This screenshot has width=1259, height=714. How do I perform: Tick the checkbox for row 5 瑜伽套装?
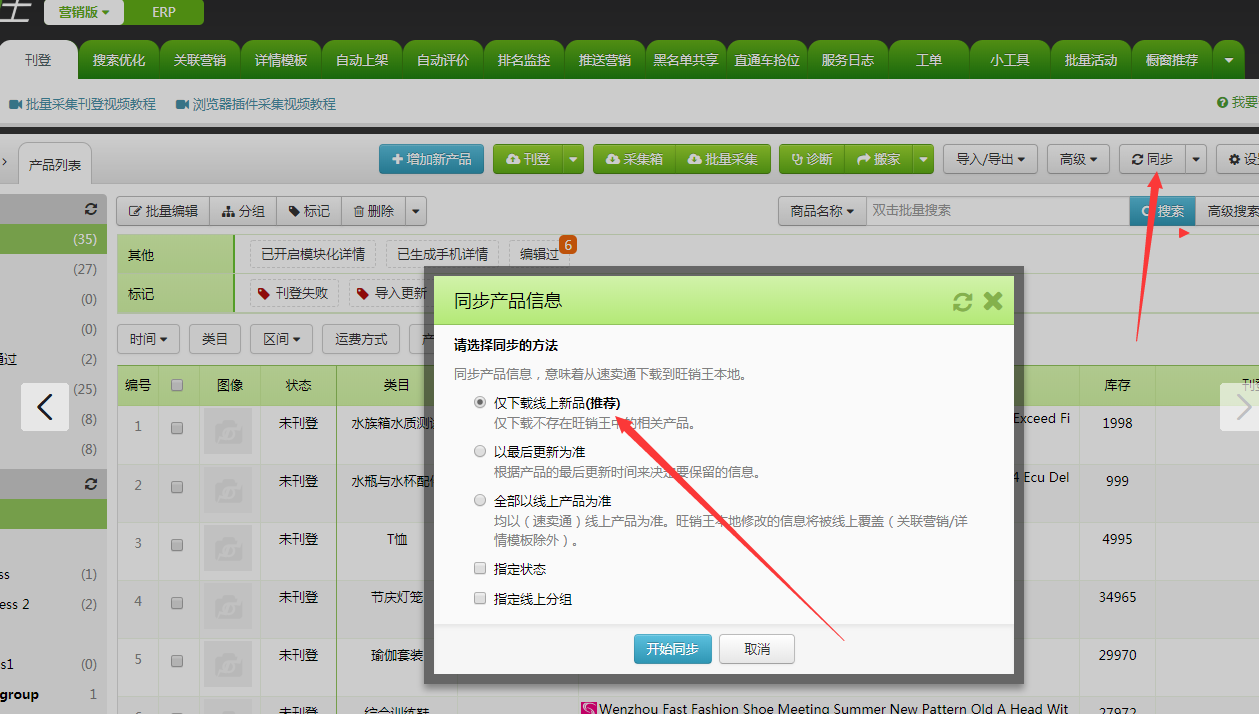(177, 661)
